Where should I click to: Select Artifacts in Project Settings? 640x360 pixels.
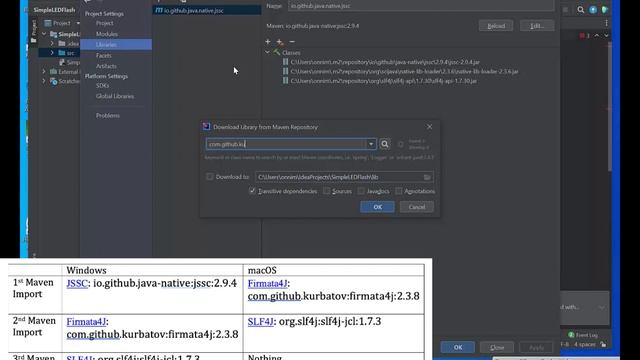106,66
